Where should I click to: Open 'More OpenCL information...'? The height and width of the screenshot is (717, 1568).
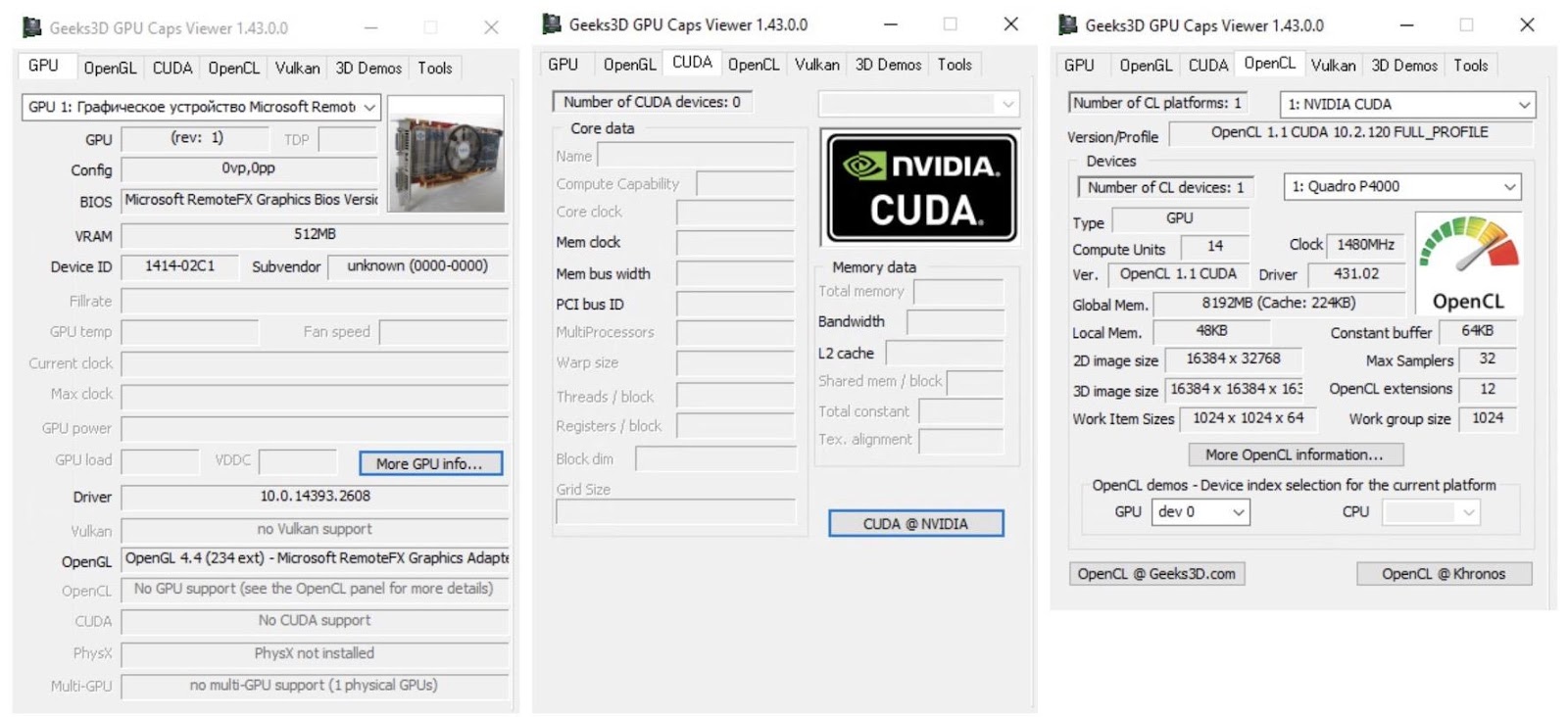(x=1296, y=454)
